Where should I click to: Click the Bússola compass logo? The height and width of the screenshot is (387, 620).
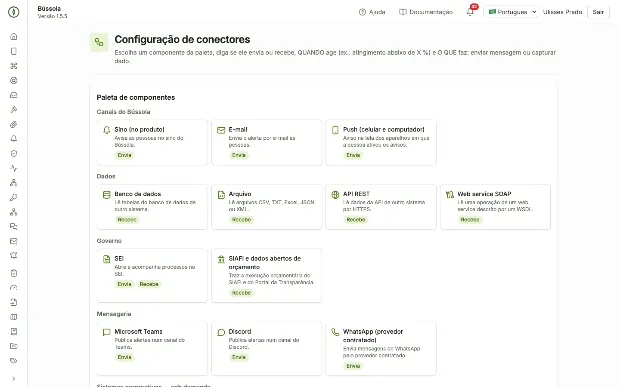[x=13, y=12]
